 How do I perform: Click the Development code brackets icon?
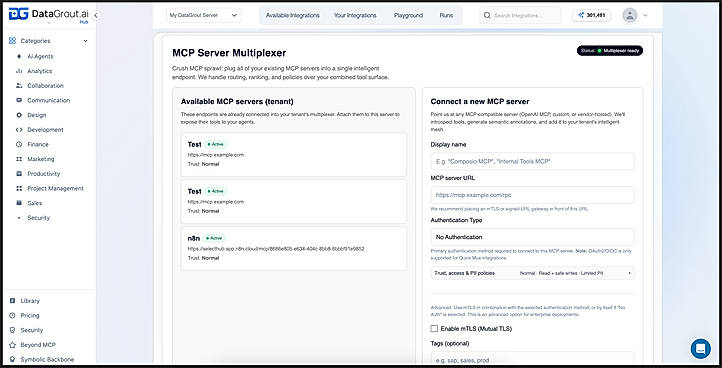pyautogui.click(x=19, y=130)
